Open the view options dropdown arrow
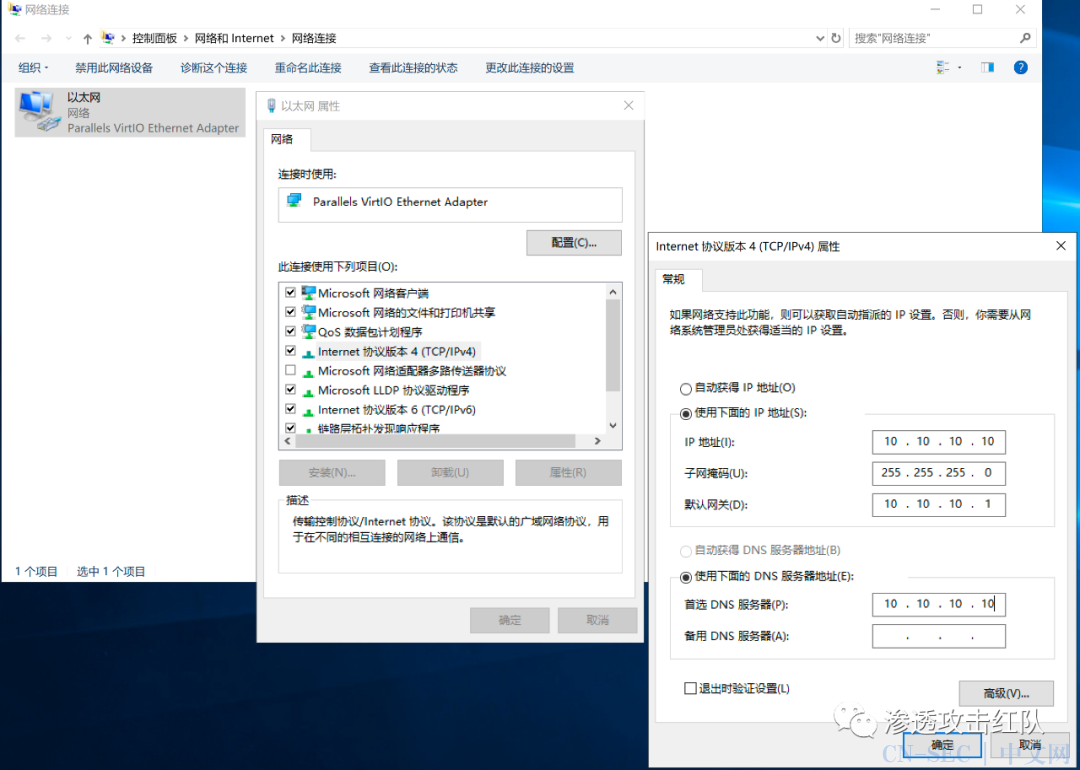The height and width of the screenshot is (770, 1080). [959, 67]
